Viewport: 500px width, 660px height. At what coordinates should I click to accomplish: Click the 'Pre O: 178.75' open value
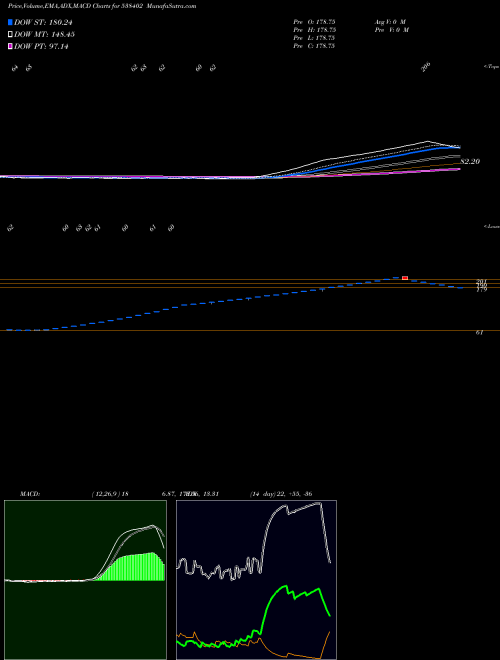click(x=314, y=21)
